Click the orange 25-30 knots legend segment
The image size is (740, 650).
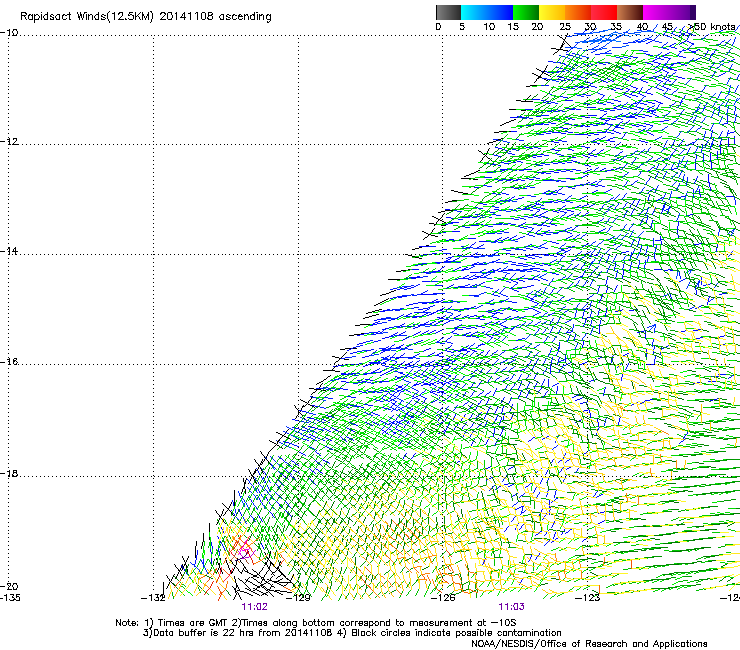tap(578, 12)
